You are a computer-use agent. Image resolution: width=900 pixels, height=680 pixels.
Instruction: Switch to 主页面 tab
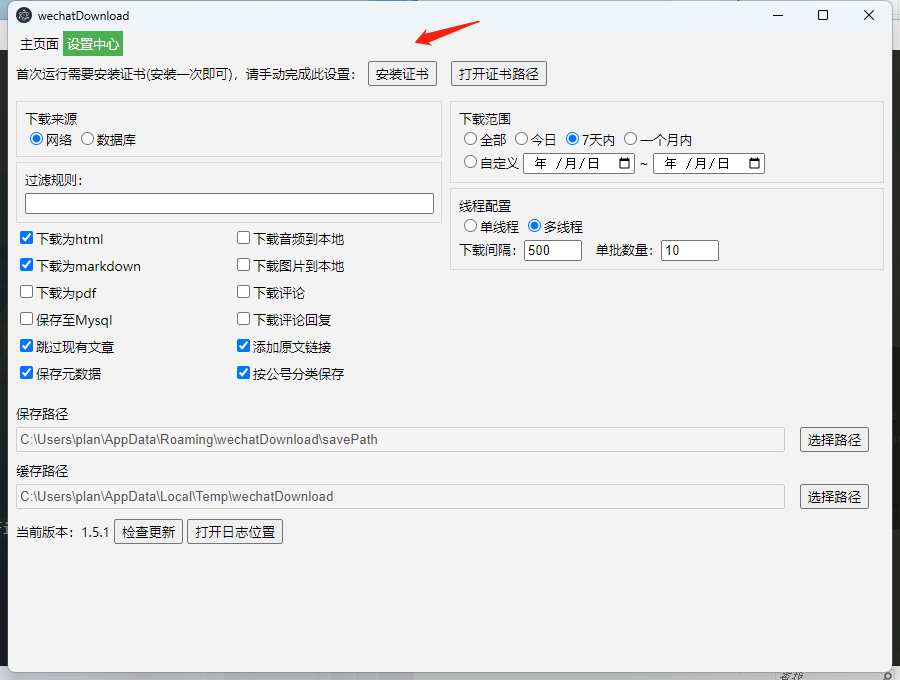tap(39, 44)
